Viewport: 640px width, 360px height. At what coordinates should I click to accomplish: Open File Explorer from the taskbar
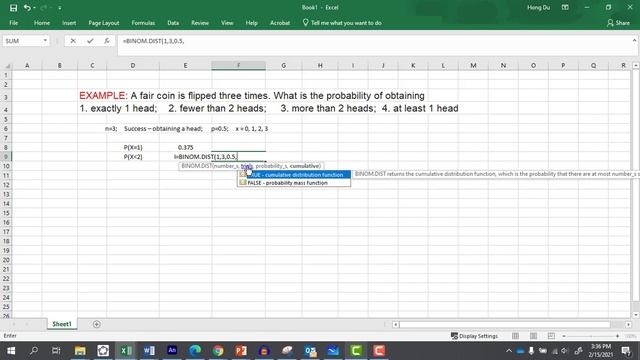click(80, 351)
